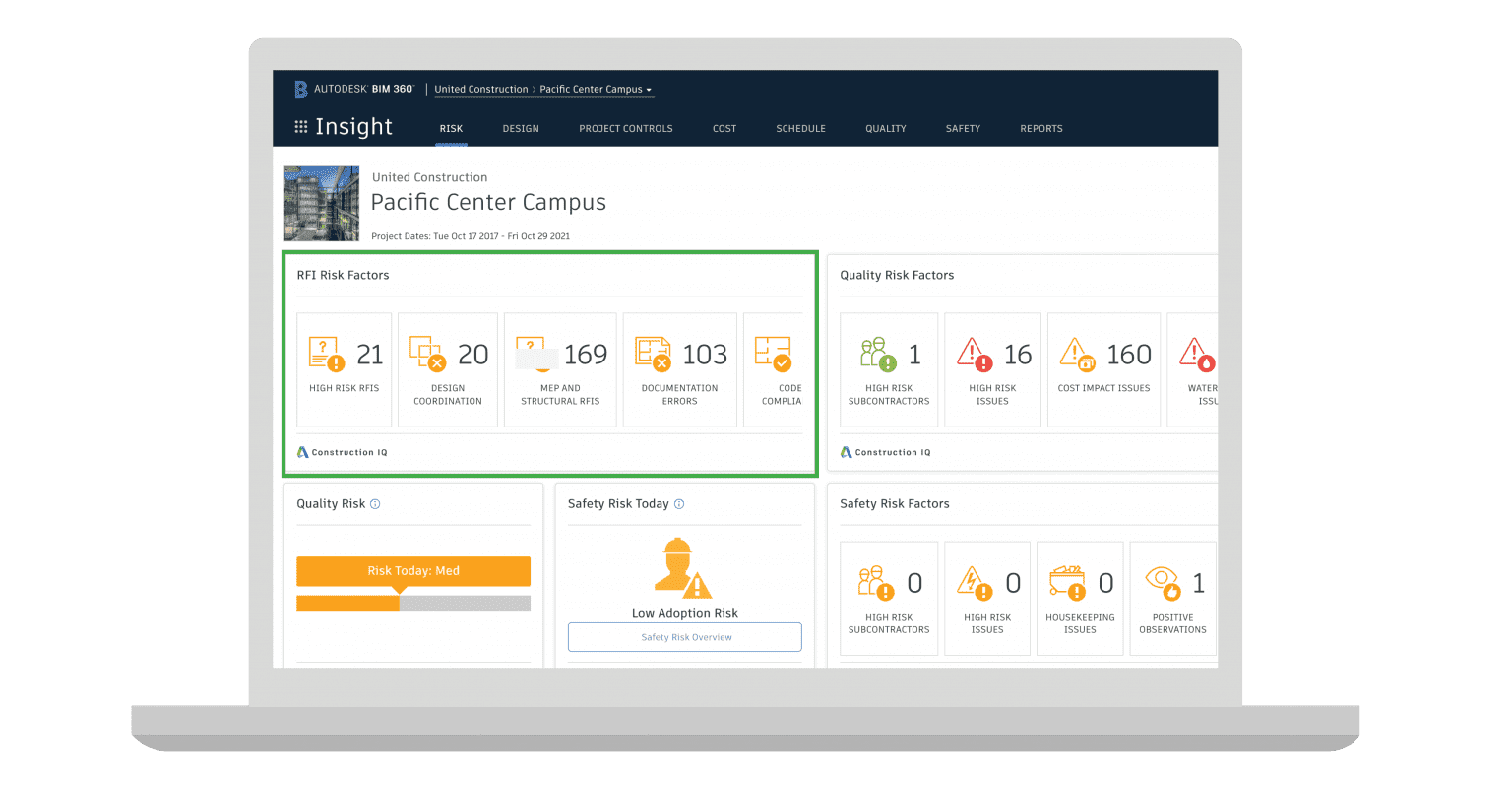Open the Construction IQ link under RFI Risk Factors
Image resolution: width=1512 pixels, height=788 pixels.
342,452
